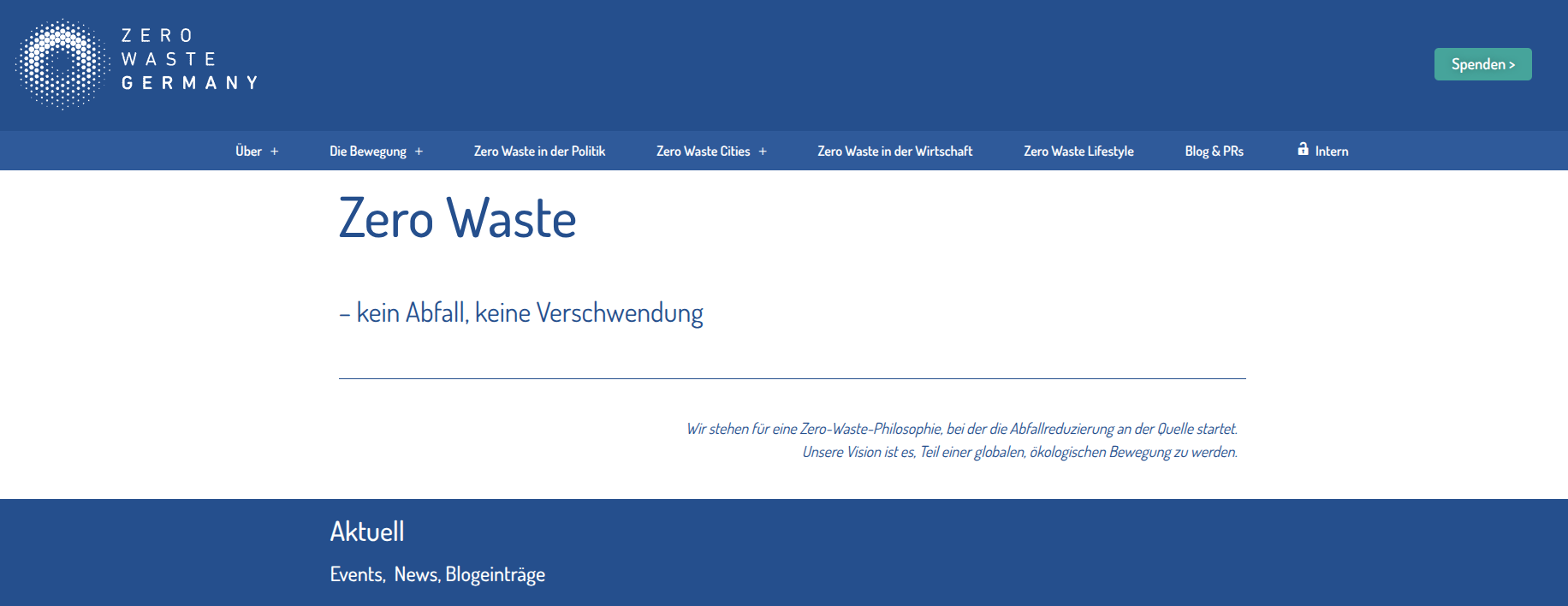Click the Events, News, Blogeinträge subheading
The height and width of the screenshot is (606, 1568).
pyautogui.click(x=437, y=574)
